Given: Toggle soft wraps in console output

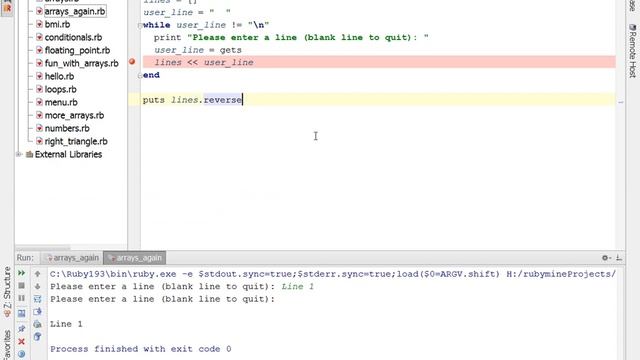Looking at the screenshot, I should [x=38, y=299].
